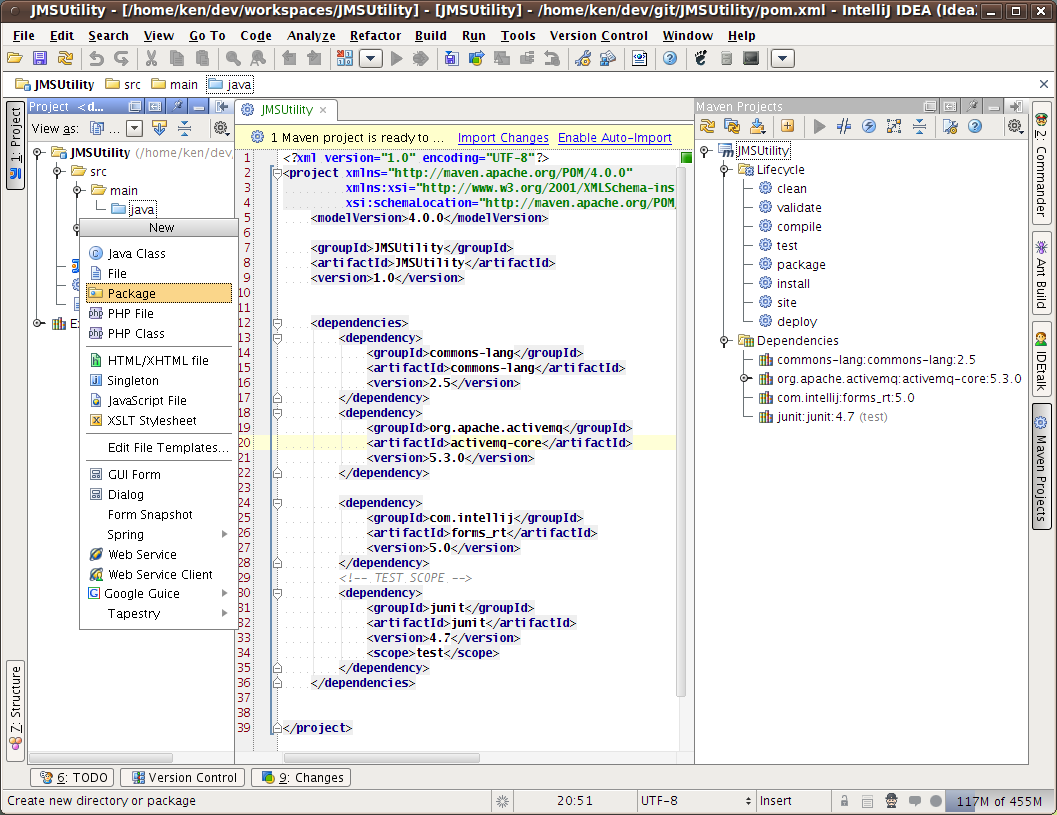Click the Redo arrow toolbar icon
The width and height of the screenshot is (1057, 815).
click(121, 59)
